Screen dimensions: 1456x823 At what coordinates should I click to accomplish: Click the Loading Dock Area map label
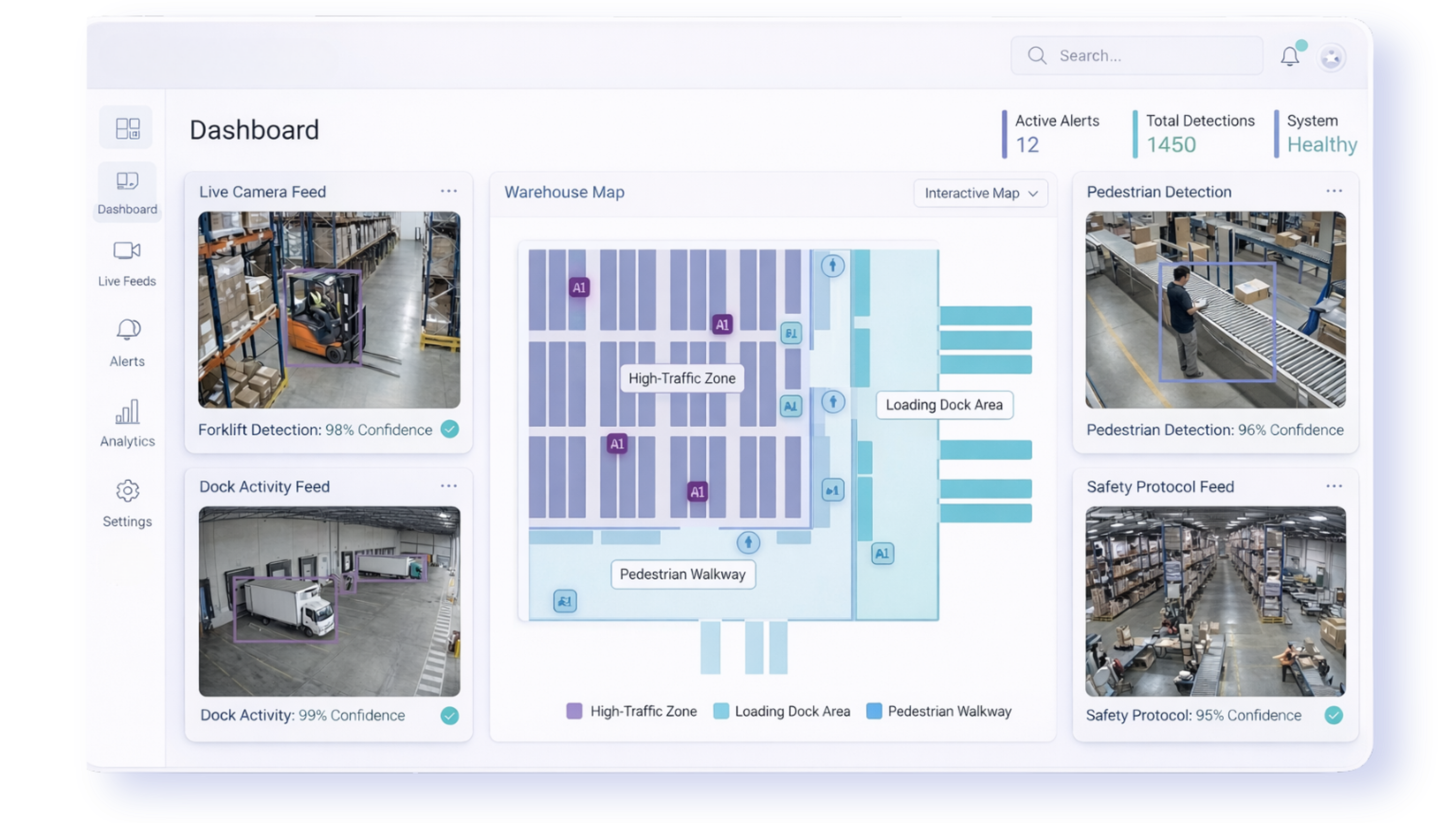pyautogui.click(x=944, y=405)
